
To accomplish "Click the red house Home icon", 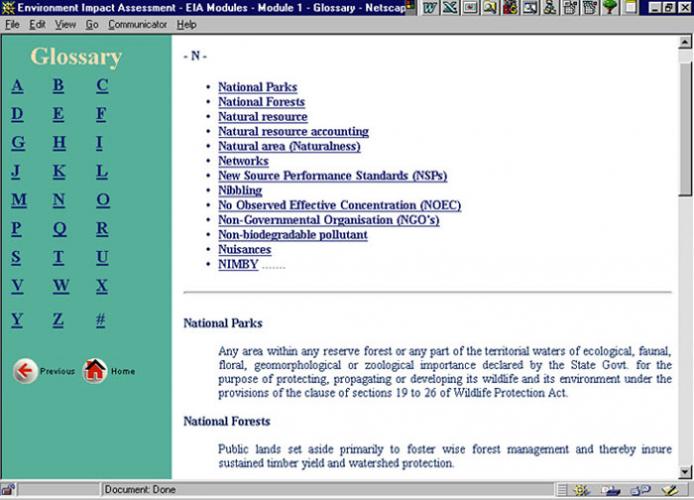I will pyautogui.click(x=95, y=370).
